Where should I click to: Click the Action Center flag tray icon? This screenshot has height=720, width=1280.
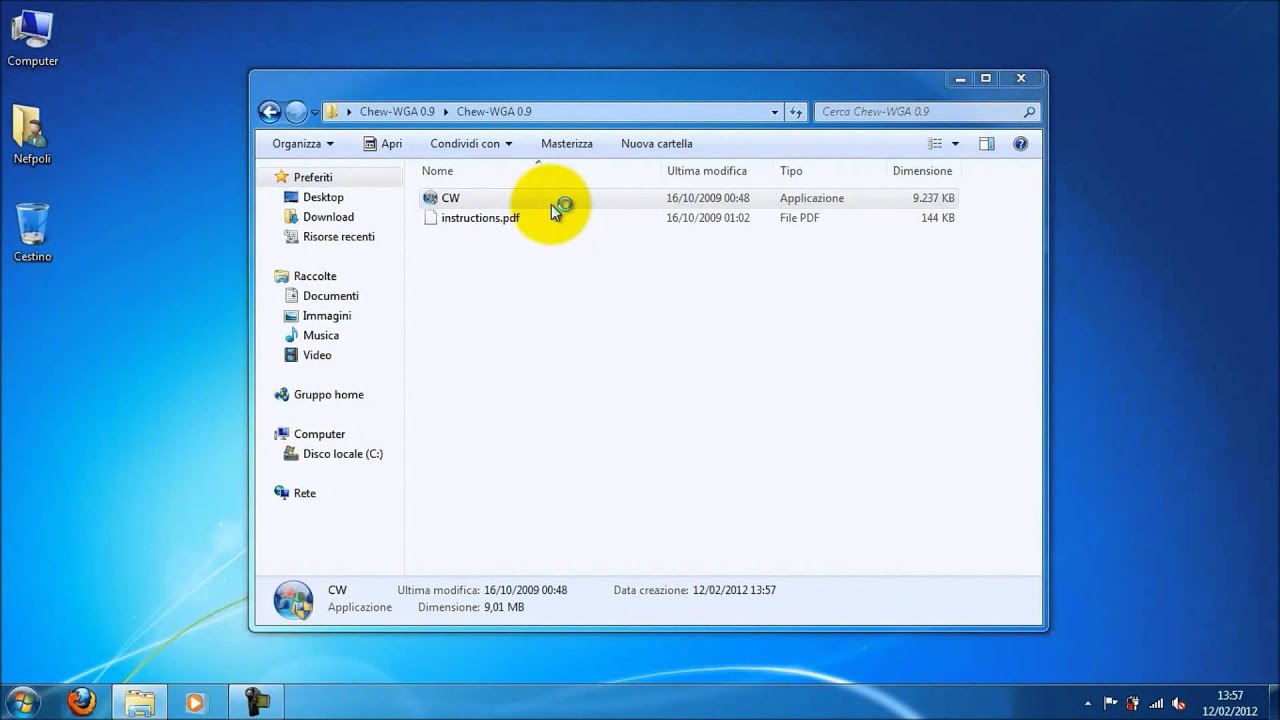[1110, 703]
